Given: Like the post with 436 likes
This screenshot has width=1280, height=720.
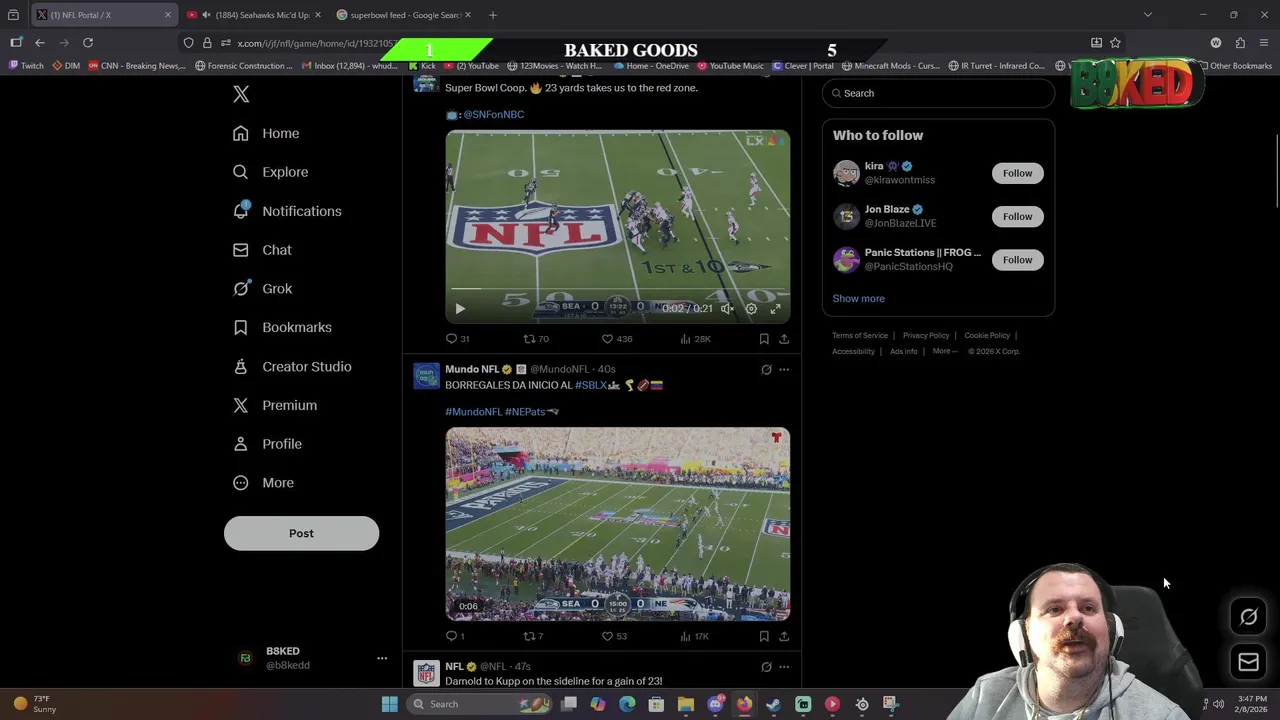Looking at the screenshot, I should pos(616,339).
